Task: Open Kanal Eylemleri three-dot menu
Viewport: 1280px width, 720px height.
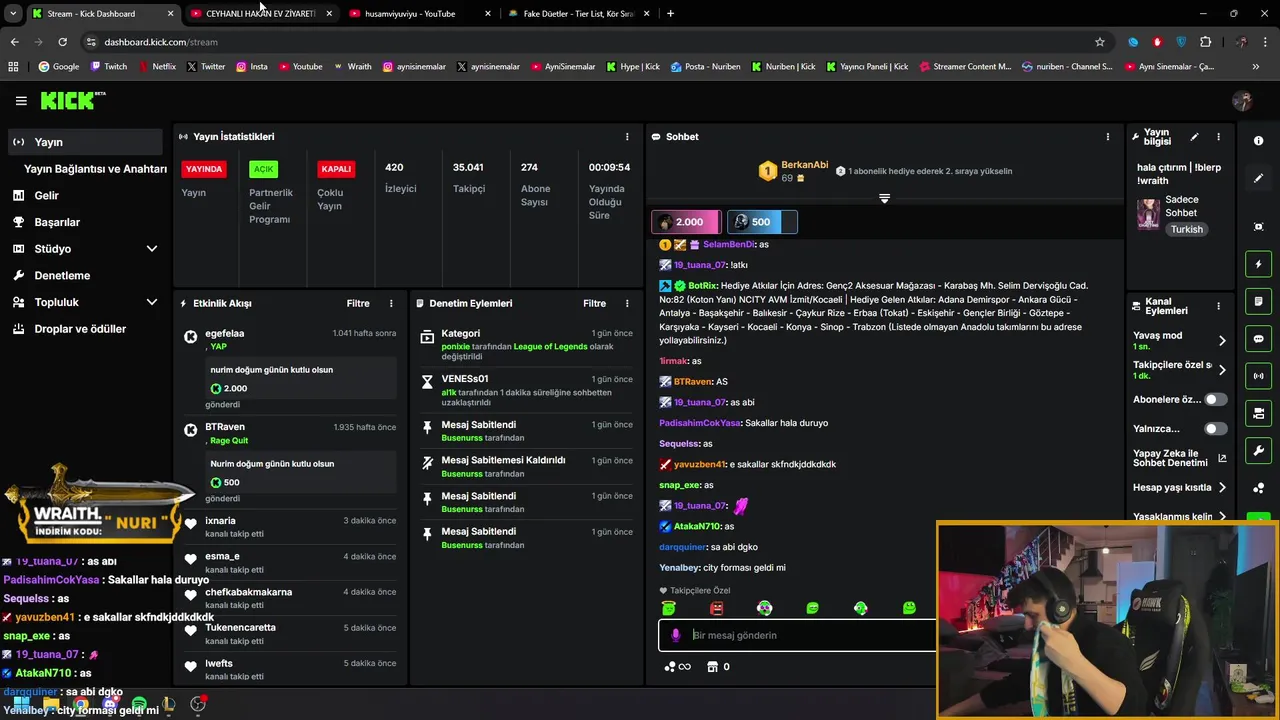Action: click(1218, 306)
